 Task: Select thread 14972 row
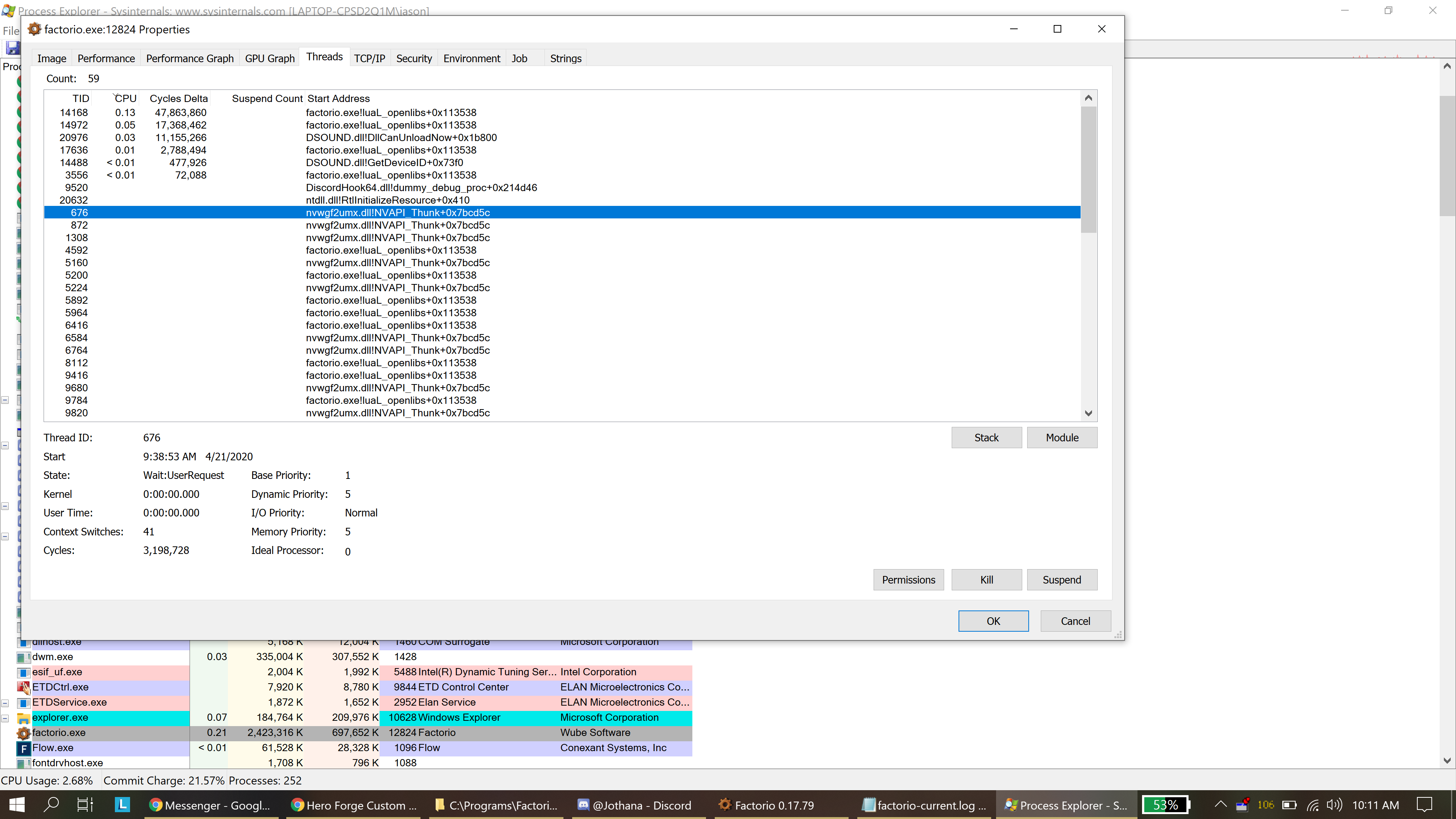562,125
